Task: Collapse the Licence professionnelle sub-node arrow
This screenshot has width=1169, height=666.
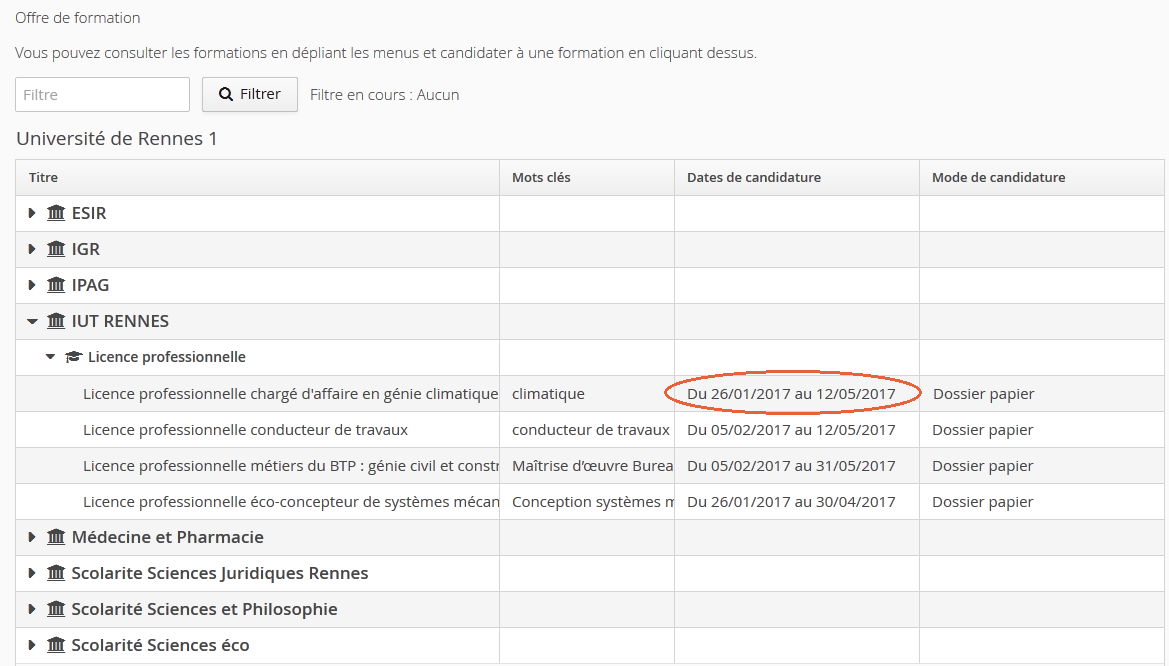Action: [x=51, y=357]
